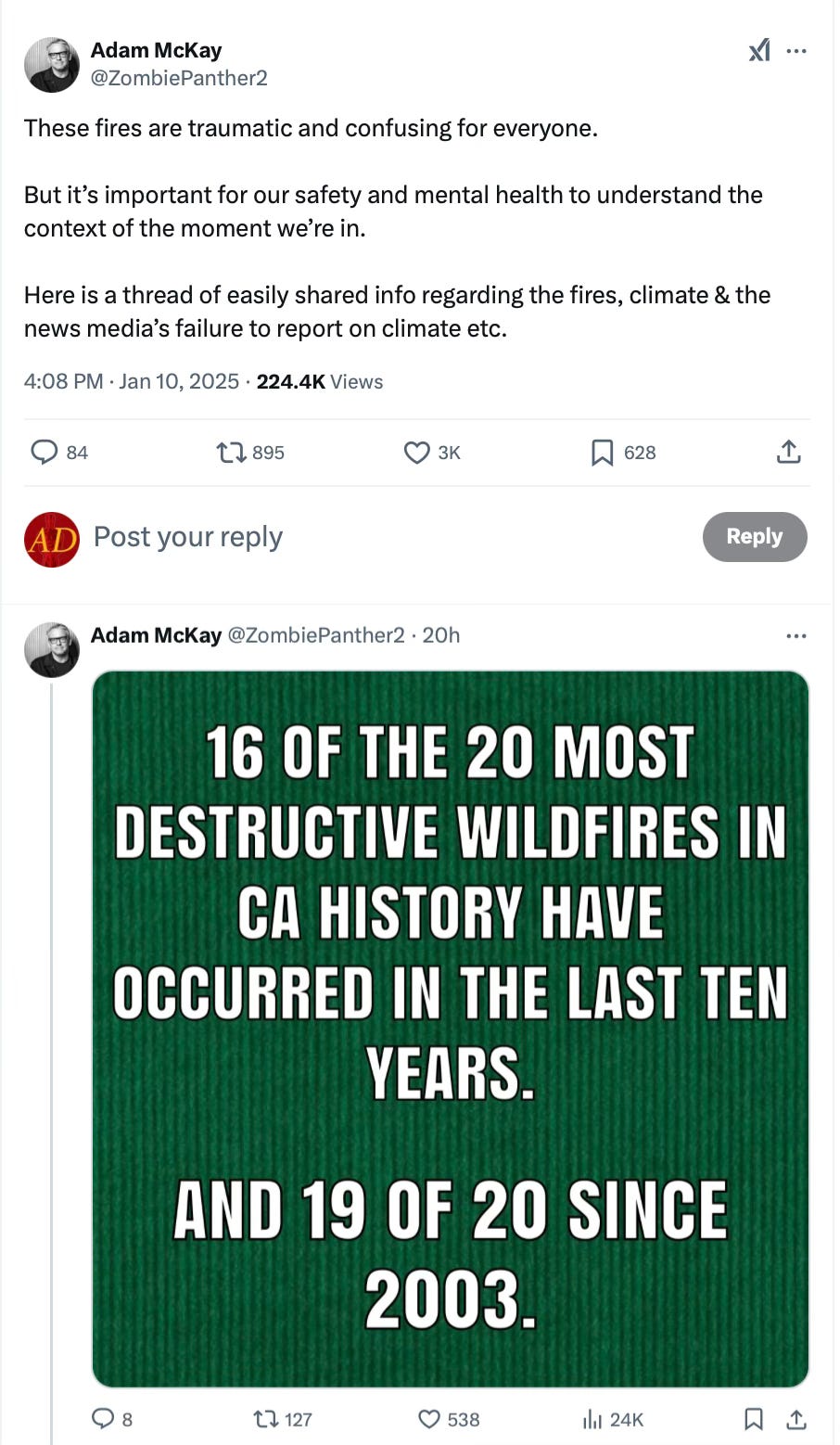Repost the thread tweet with 127 reposts
Image resolution: width=840 pixels, height=1445 pixels.
point(283,1419)
